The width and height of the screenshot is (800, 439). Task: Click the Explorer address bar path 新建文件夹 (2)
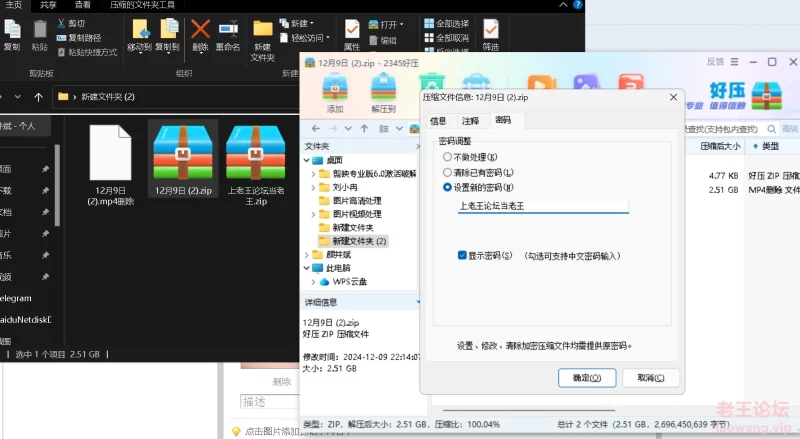click(108, 96)
